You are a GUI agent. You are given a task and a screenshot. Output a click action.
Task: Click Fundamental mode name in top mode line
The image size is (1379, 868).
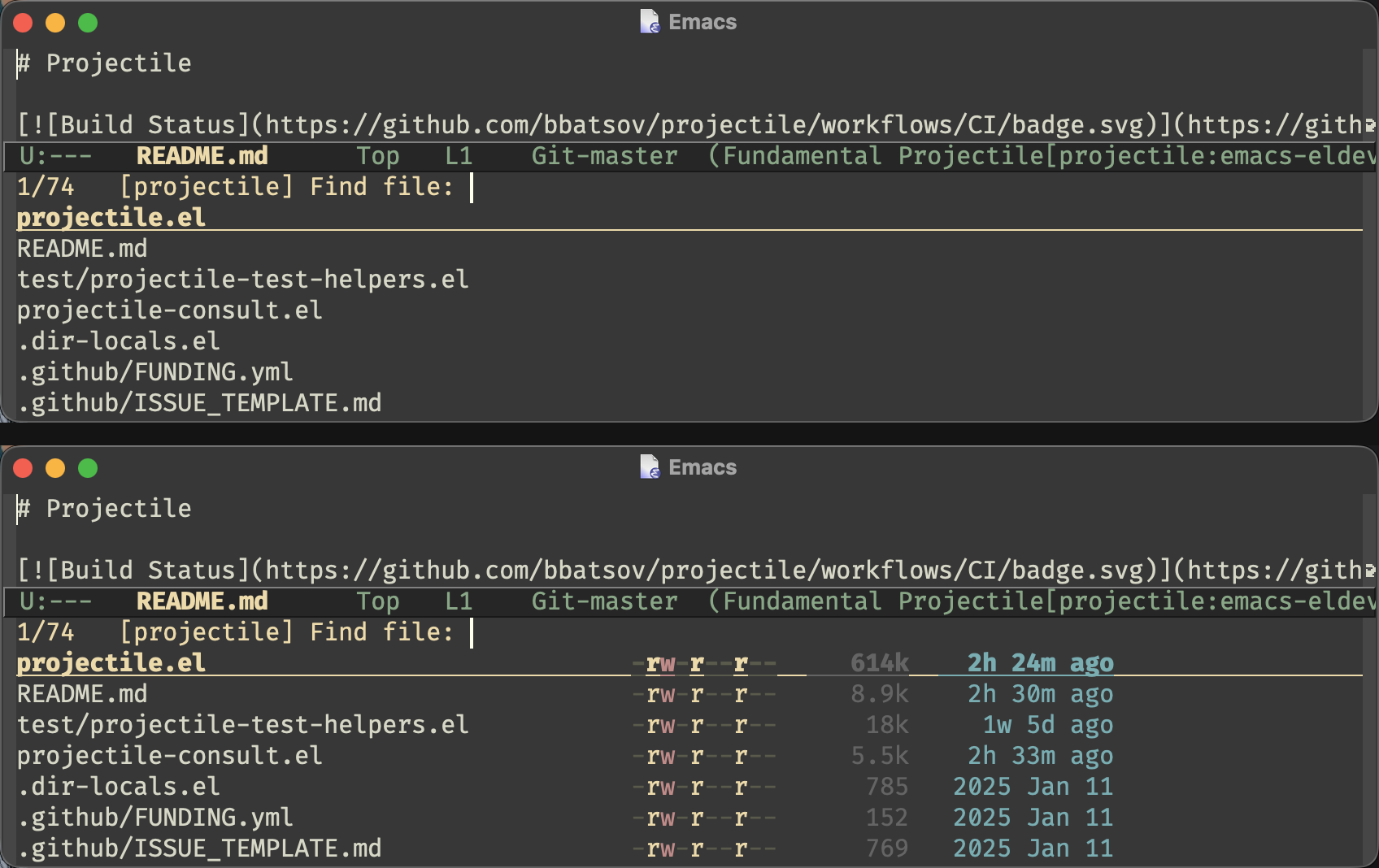(802, 155)
